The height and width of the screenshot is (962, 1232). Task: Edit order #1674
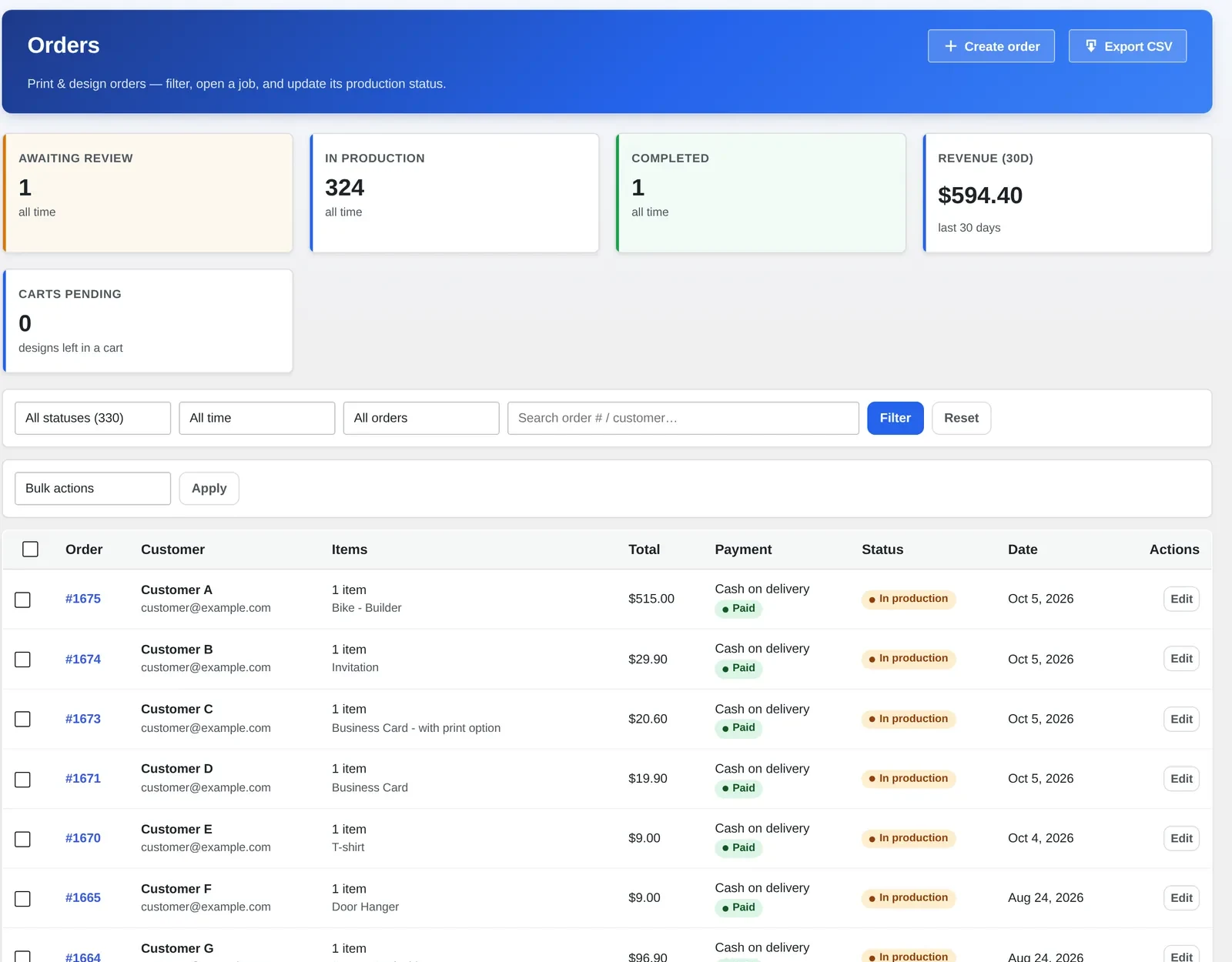(x=1181, y=659)
